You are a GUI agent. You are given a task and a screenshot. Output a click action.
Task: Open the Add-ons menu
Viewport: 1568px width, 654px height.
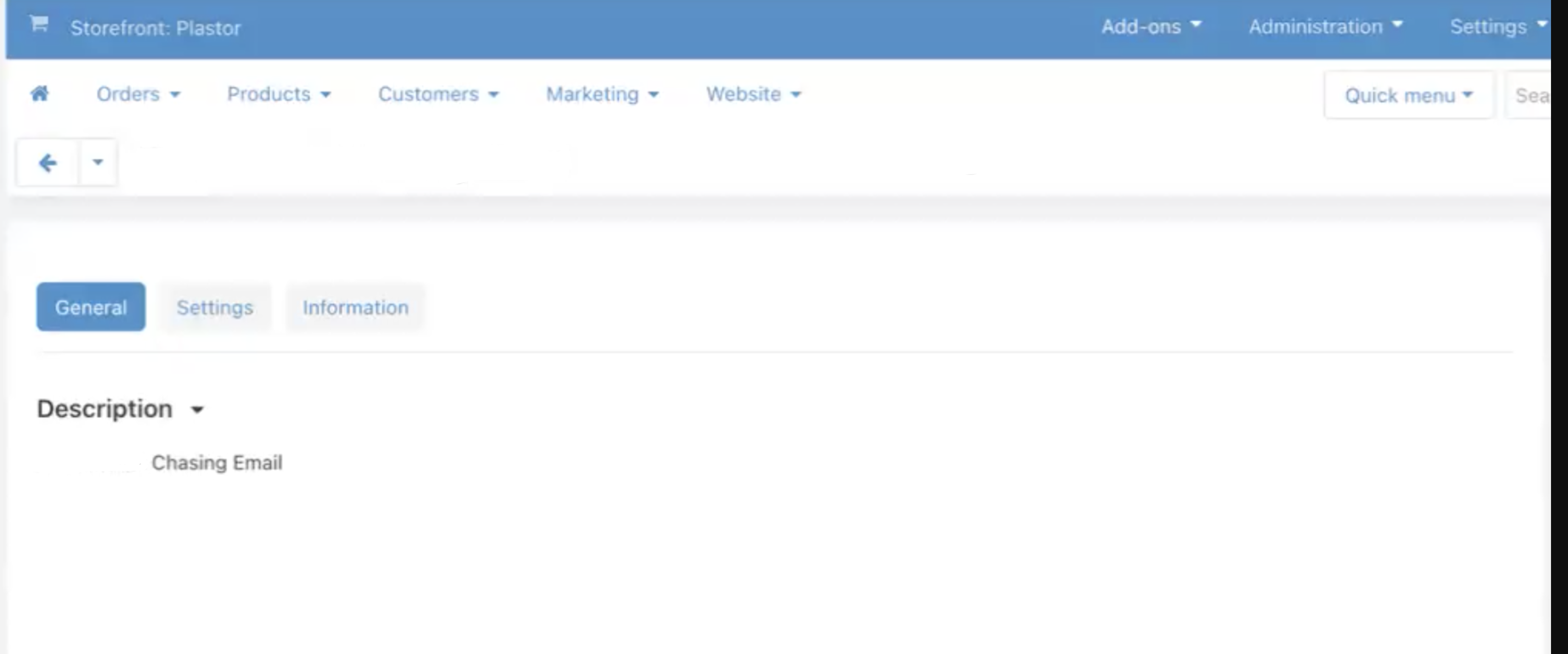pos(1151,27)
